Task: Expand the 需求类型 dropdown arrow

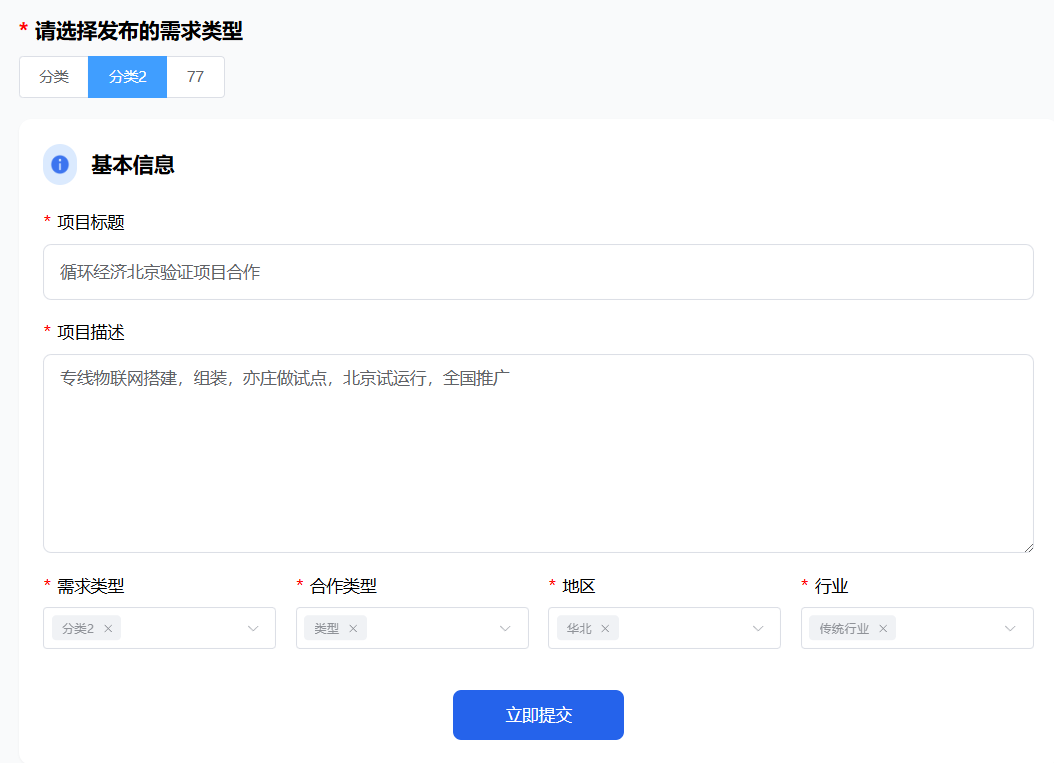Action: pos(253,628)
